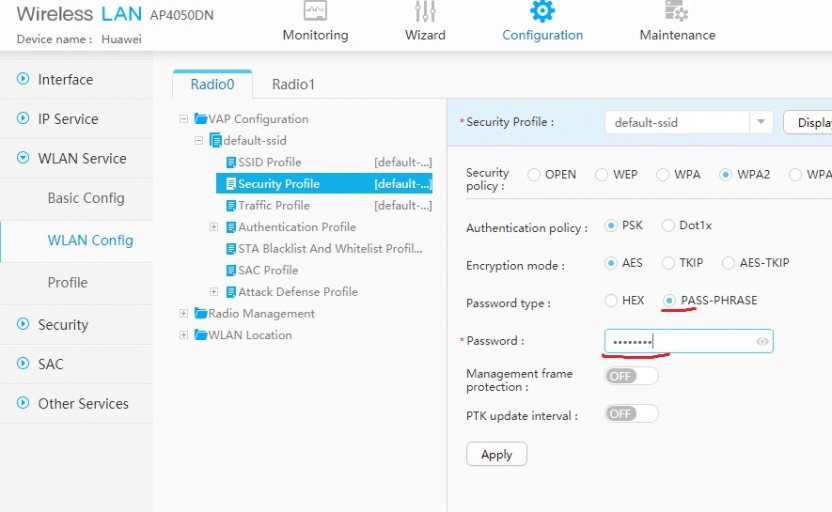
Task: Click the Apply button
Action: (x=496, y=454)
